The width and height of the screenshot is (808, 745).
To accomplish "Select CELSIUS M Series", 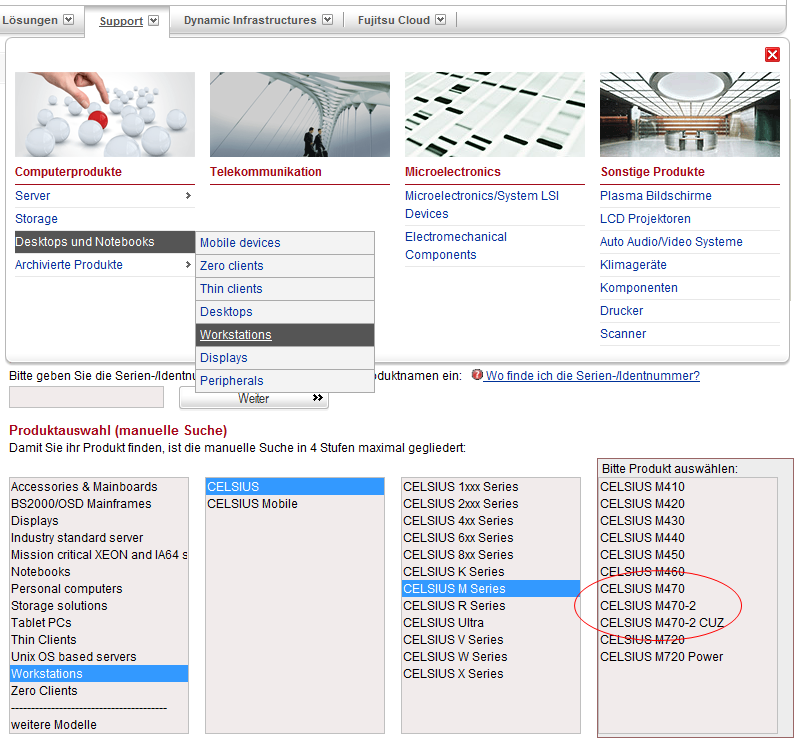I will pos(491,588).
